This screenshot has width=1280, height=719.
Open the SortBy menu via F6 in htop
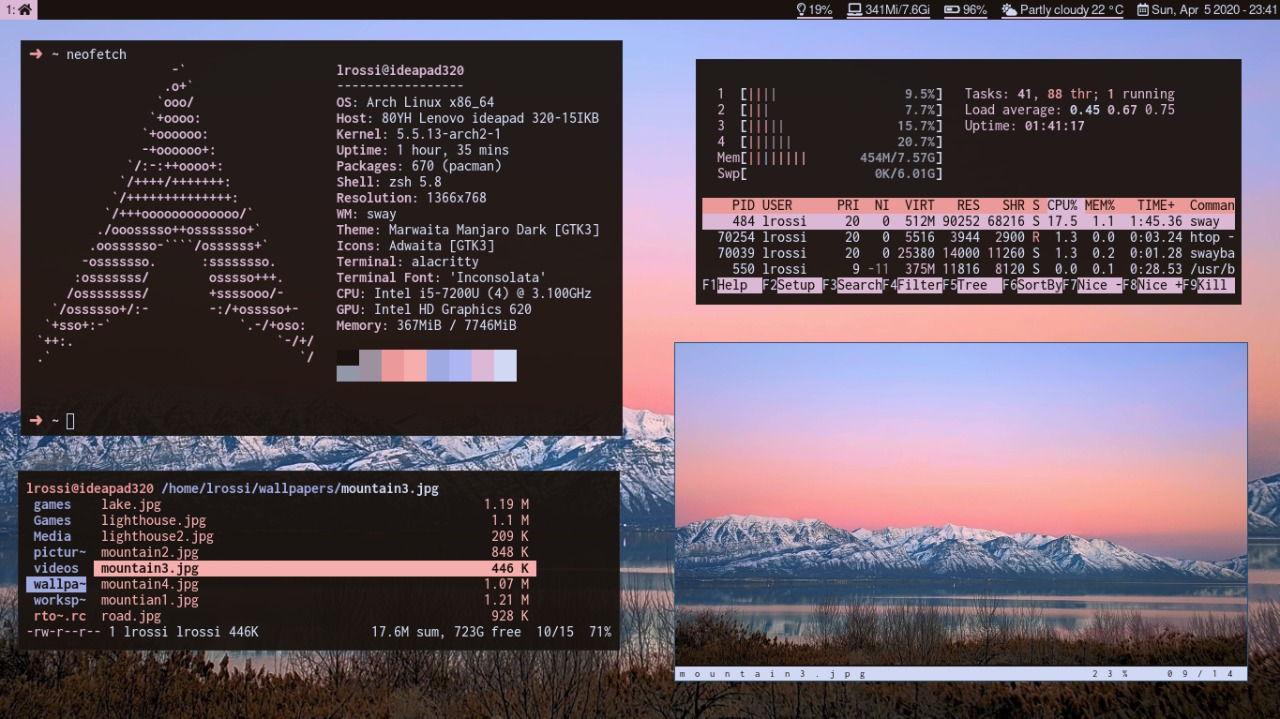pos(1031,285)
